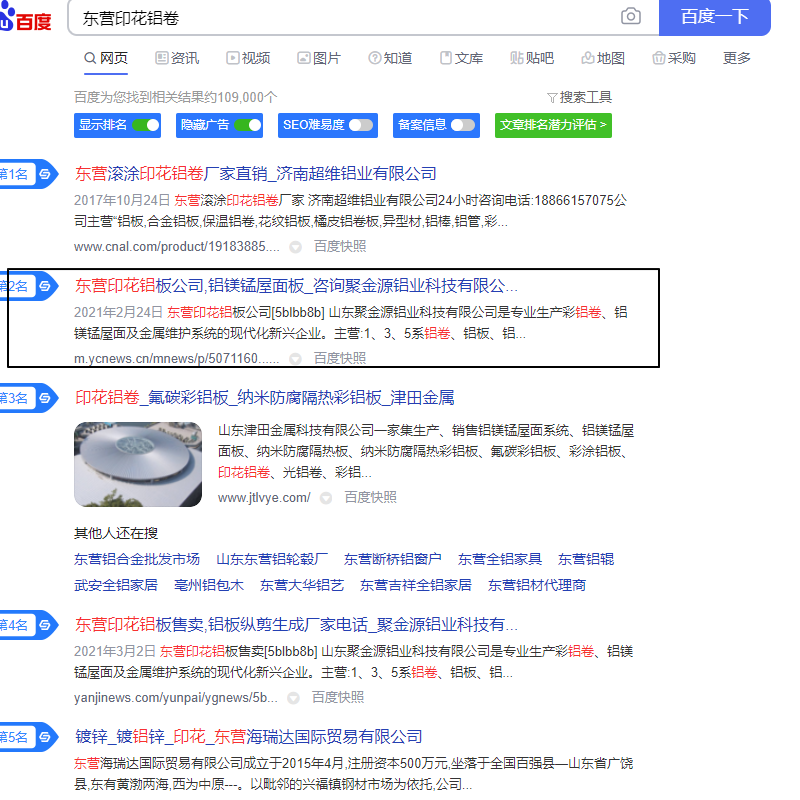
Task: Click the Baidu logo
Action: click(26, 17)
